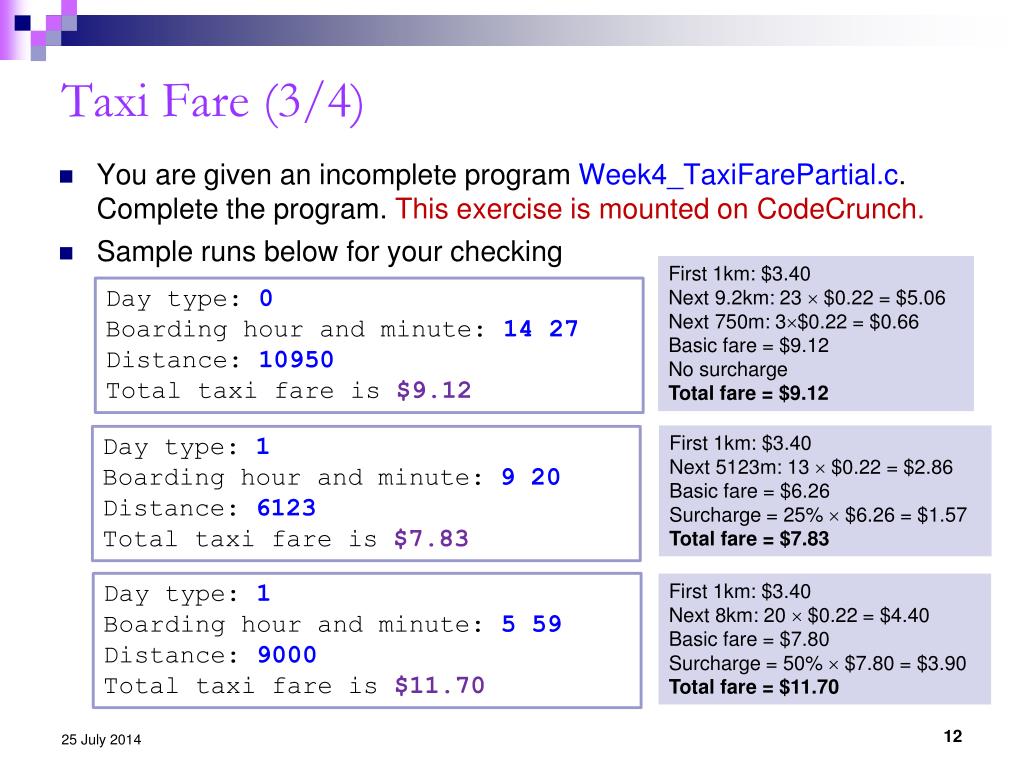Click the purple squares logo in header
Screen dimensions: 1024x768
click(x=39, y=29)
